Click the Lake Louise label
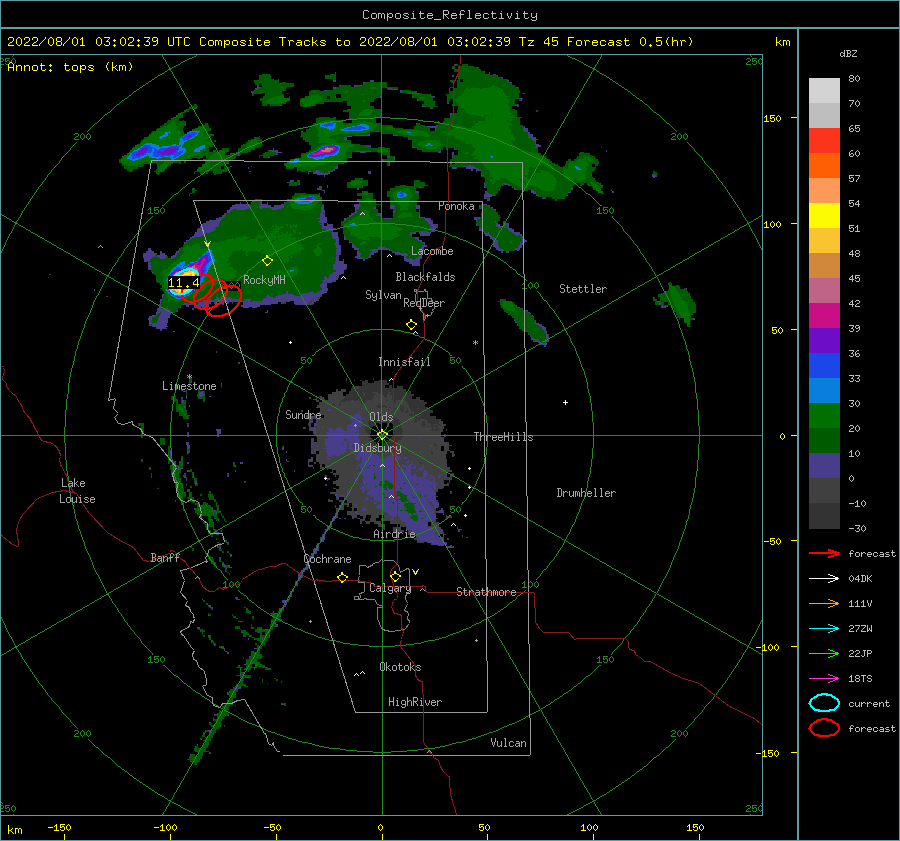Screen dimensions: 900x841 pos(77,491)
